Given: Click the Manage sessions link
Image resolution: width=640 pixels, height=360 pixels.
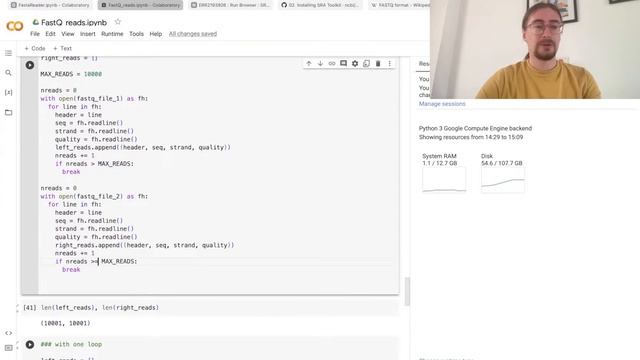Looking at the screenshot, I should [442, 104].
